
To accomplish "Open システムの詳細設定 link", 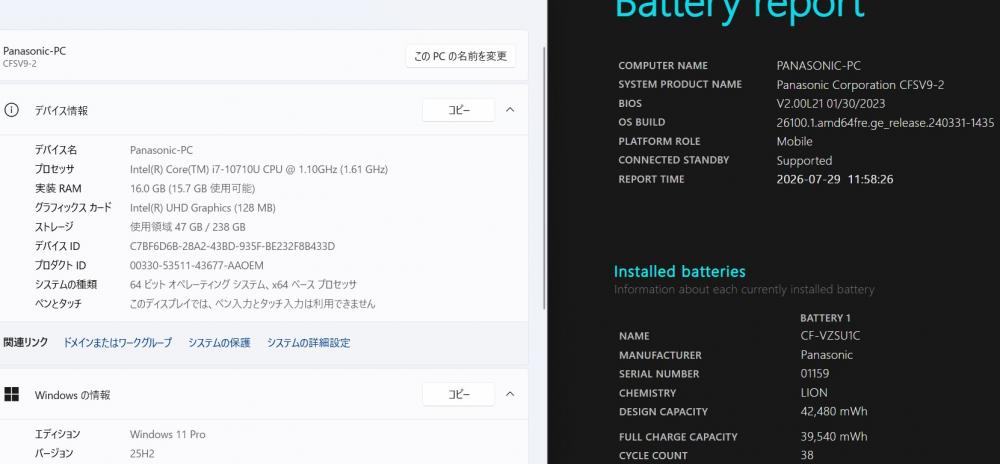I will pyautogui.click(x=309, y=343).
